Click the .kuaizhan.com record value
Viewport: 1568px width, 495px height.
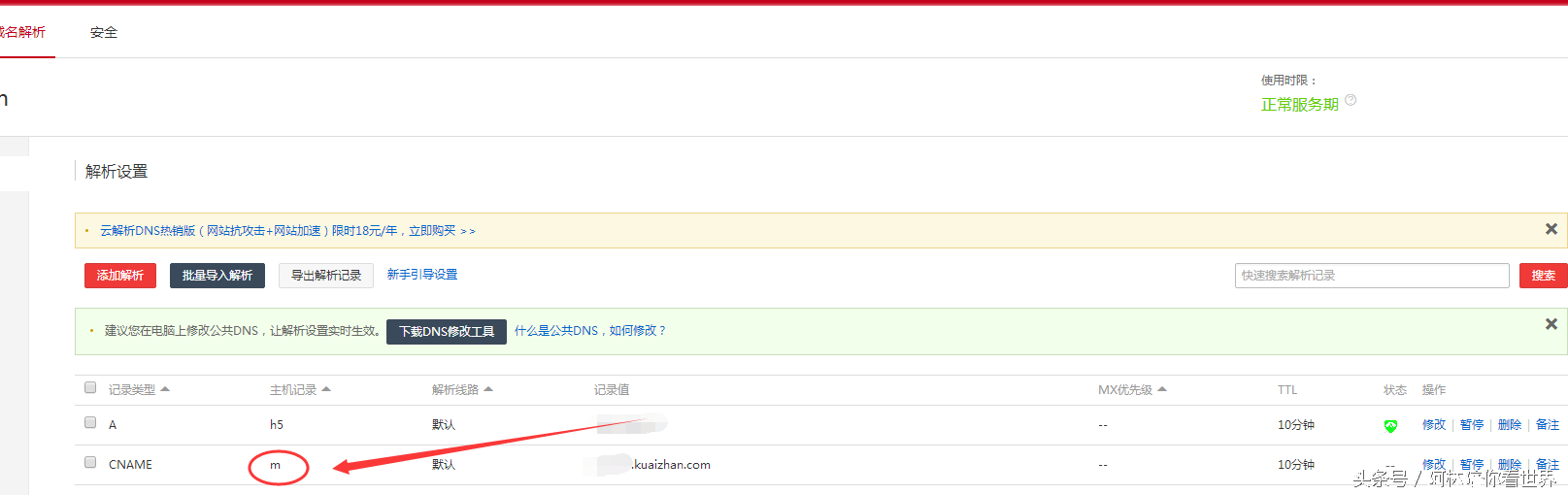(671, 465)
